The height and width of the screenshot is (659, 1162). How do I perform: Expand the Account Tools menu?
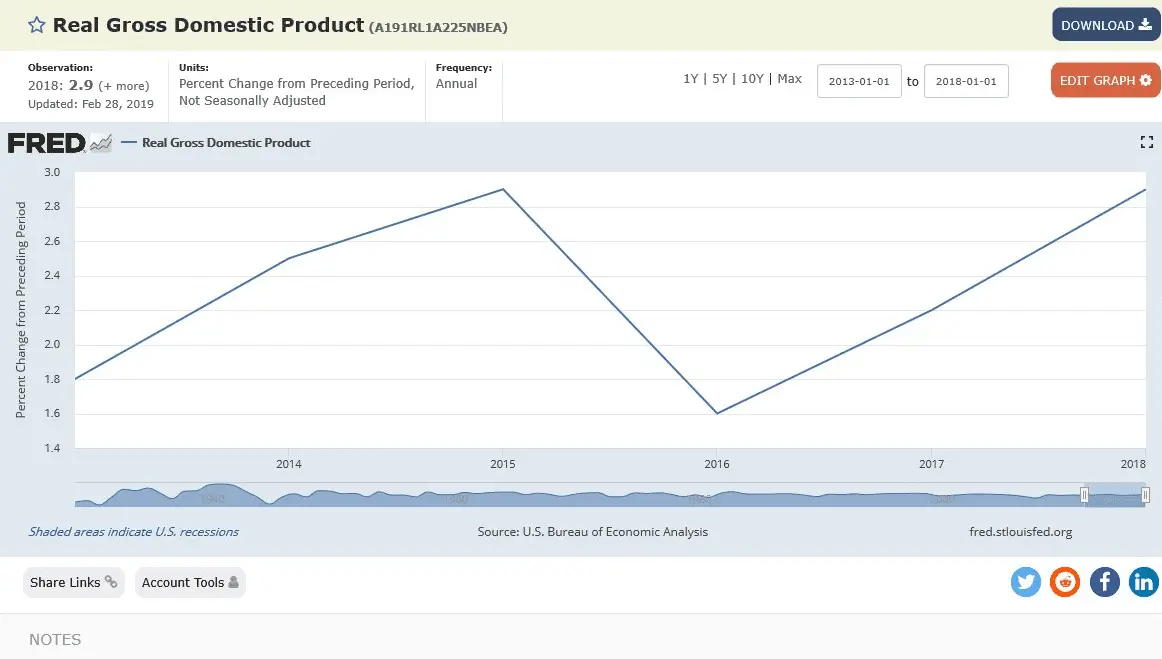190,582
